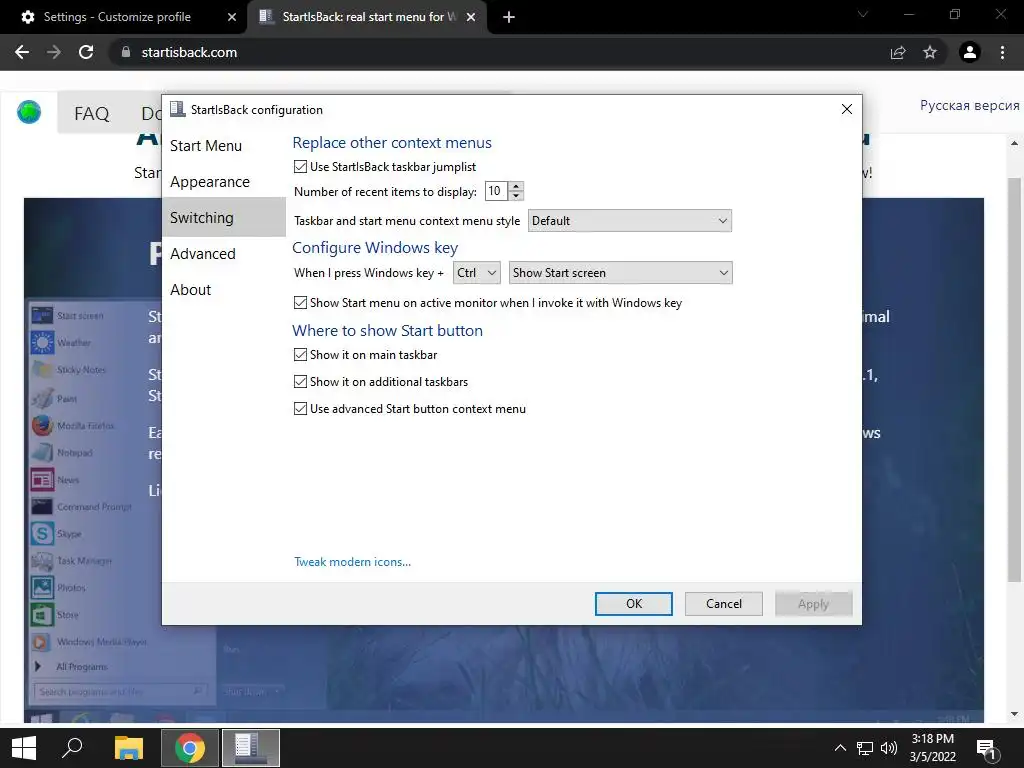1024x768 pixels.
Task: Open File Explorer from the taskbar
Action: (129, 748)
